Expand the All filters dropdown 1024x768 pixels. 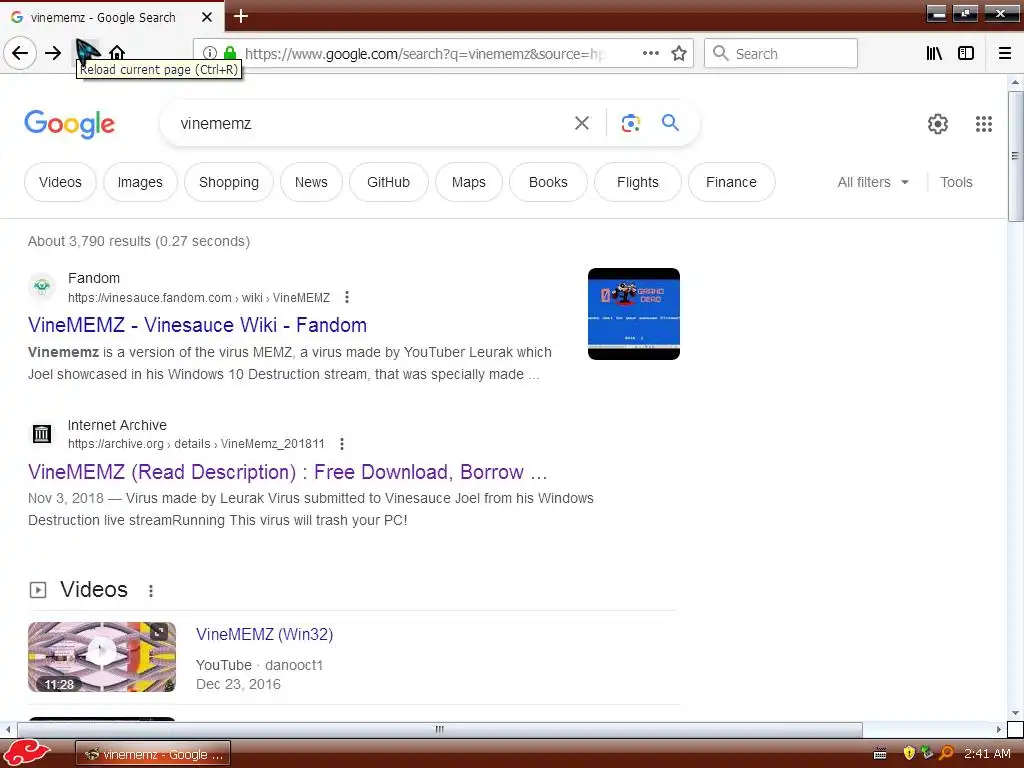[x=873, y=182]
